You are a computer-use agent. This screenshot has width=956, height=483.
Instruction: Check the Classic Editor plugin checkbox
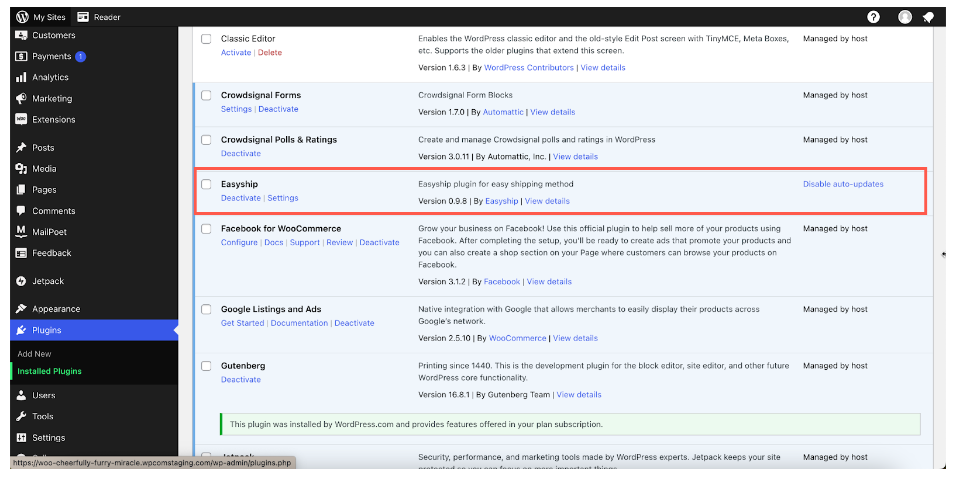tap(206, 39)
